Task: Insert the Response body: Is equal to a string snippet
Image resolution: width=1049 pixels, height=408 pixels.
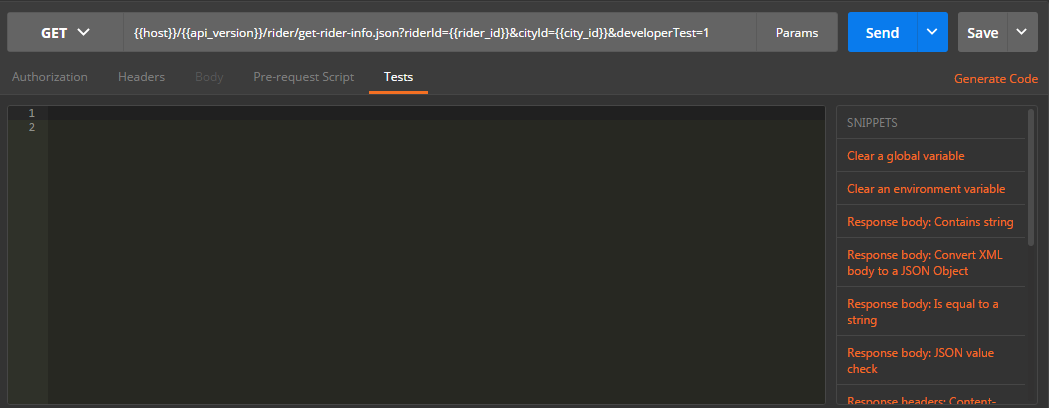Action: pyautogui.click(x=923, y=312)
